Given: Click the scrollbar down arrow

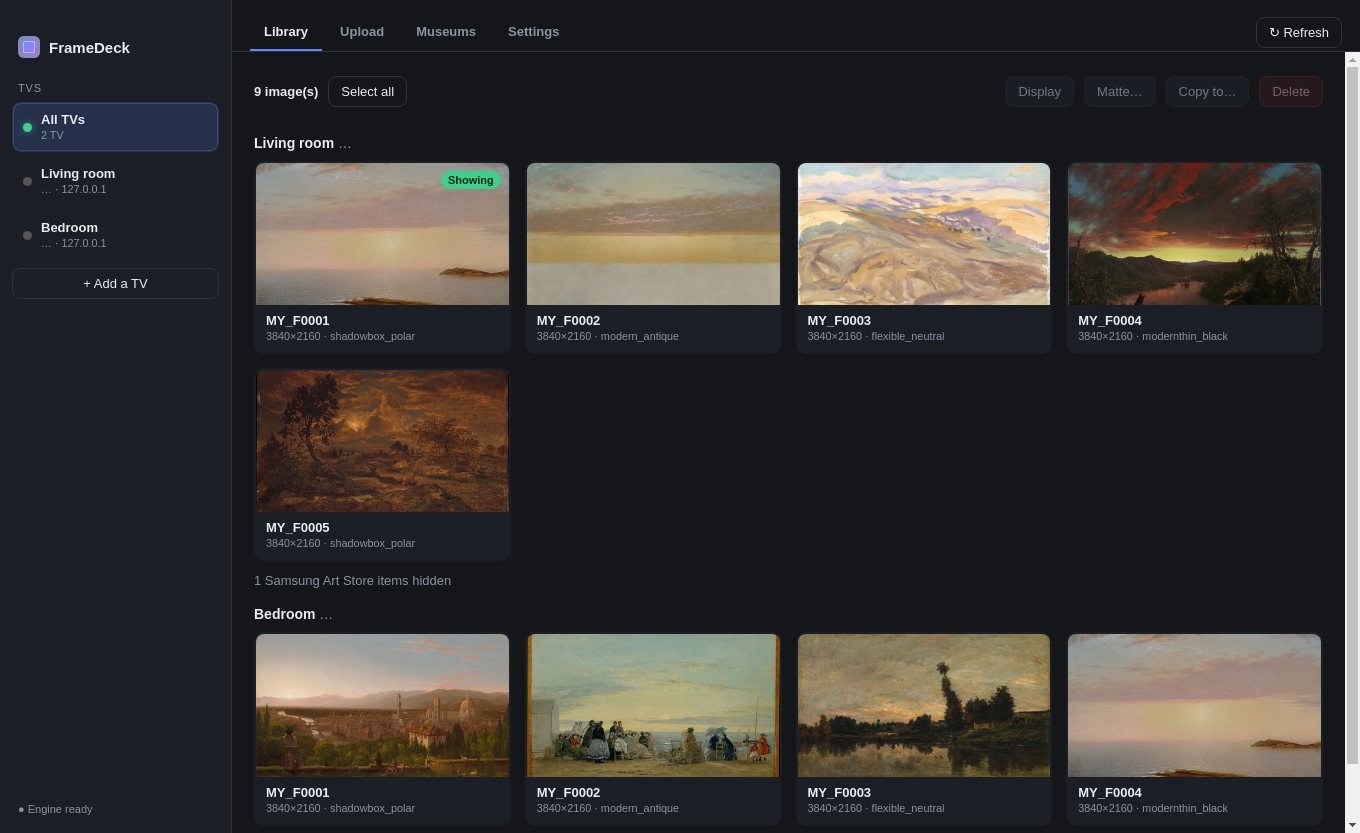Looking at the screenshot, I should point(1352,826).
